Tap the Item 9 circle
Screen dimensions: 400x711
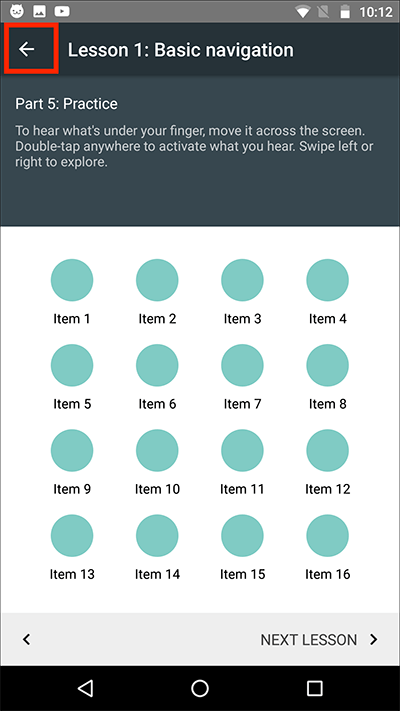(72, 450)
